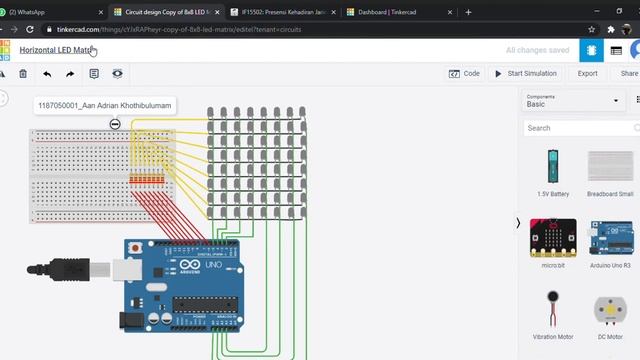The width and height of the screenshot is (640, 360).
Task: Click the Export button
Action: 587,74
